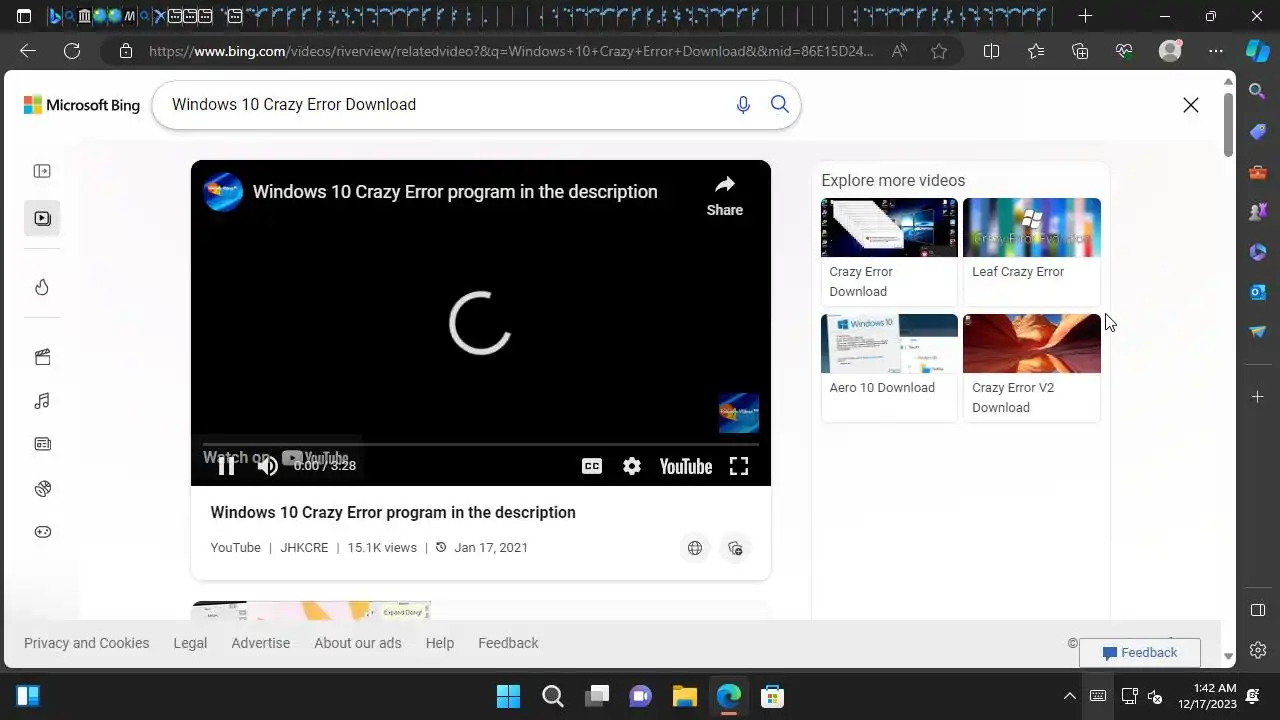The width and height of the screenshot is (1280, 720).
Task: Open the video on YouTube logo
Action: [x=686, y=466]
